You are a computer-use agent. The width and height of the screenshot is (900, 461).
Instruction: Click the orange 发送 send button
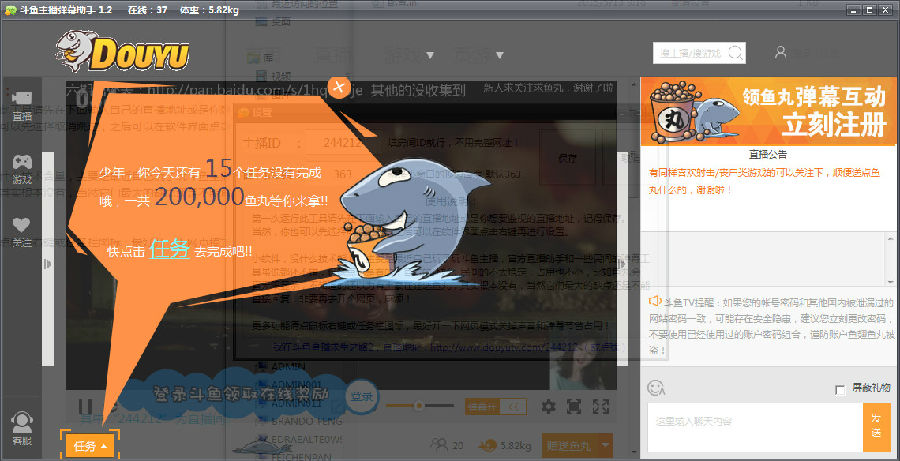(876, 427)
